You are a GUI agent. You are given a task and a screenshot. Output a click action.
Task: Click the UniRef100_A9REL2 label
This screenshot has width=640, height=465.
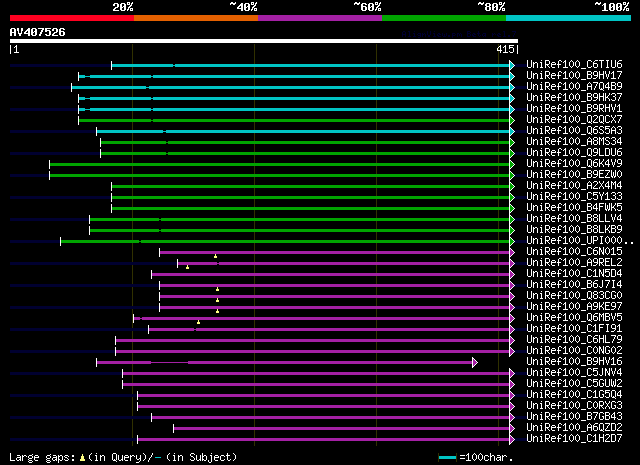click(x=574, y=263)
